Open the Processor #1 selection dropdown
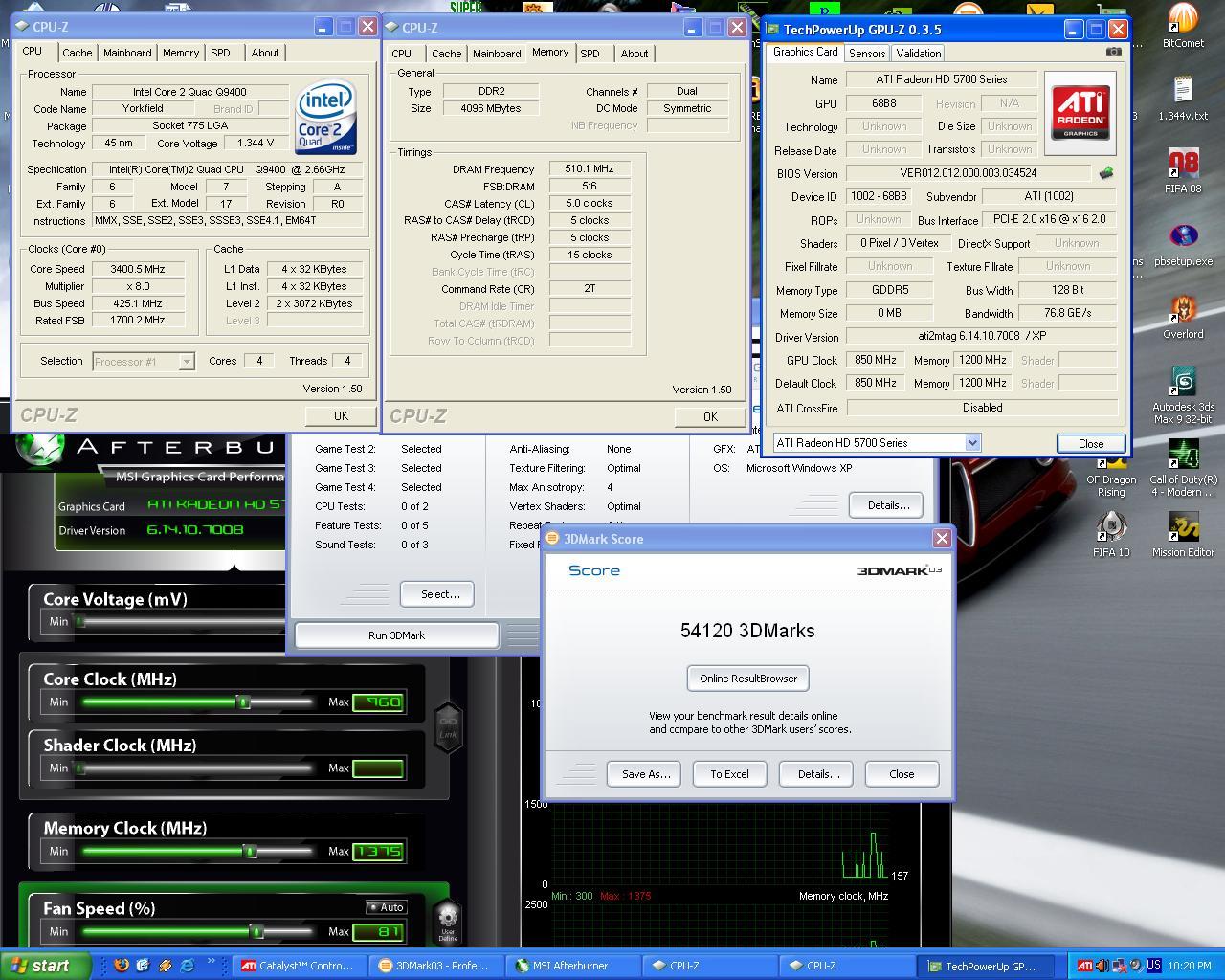The height and width of the screenshot is (980, 1225). click(x=144, y=361)
